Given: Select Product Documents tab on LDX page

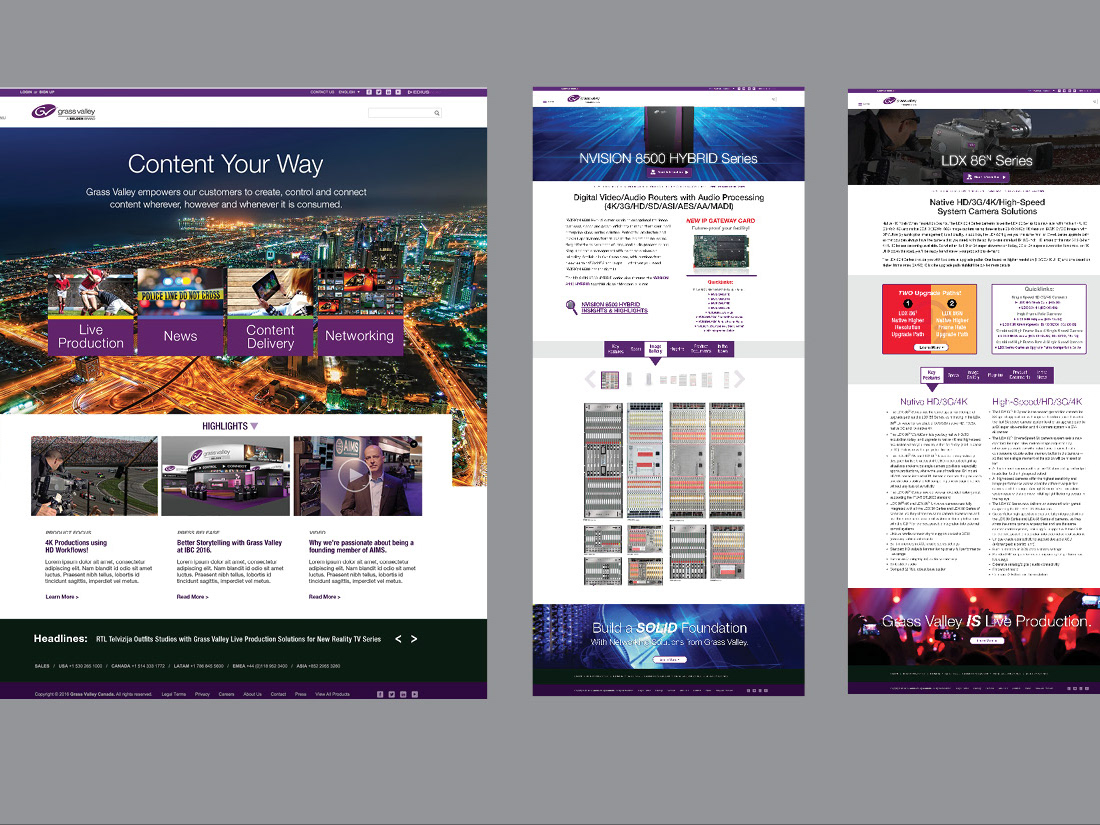Looking at the screenshot, I should 1019,375.
